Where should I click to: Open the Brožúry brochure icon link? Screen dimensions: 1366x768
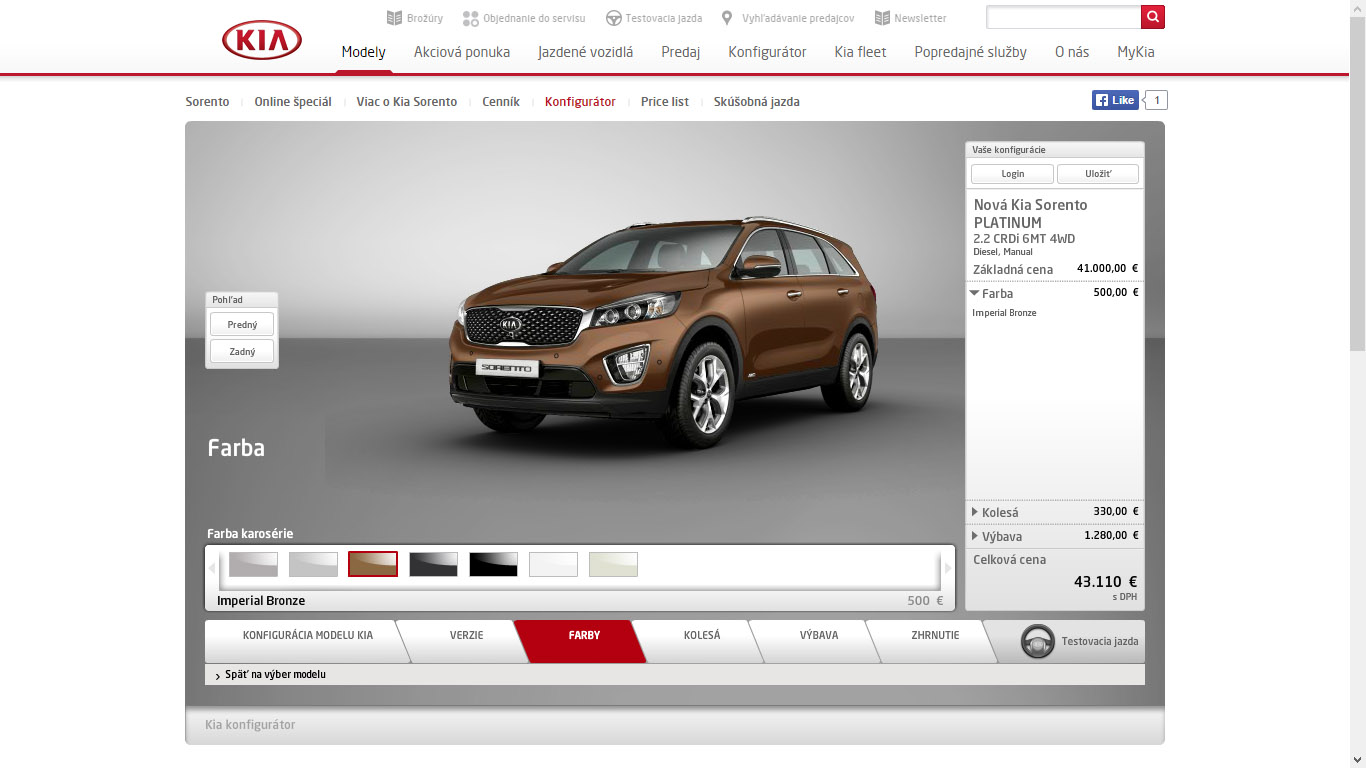point(394,18)
